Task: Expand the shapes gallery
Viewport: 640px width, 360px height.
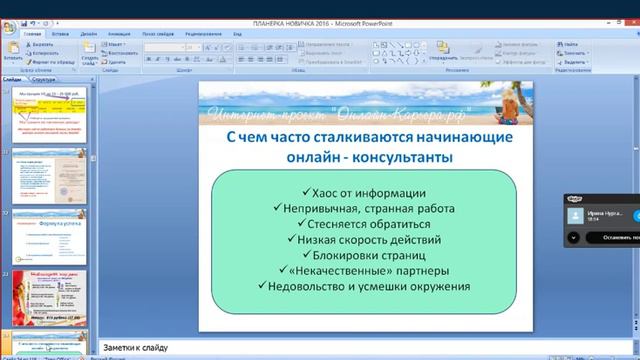Action: tap(424, 61)
